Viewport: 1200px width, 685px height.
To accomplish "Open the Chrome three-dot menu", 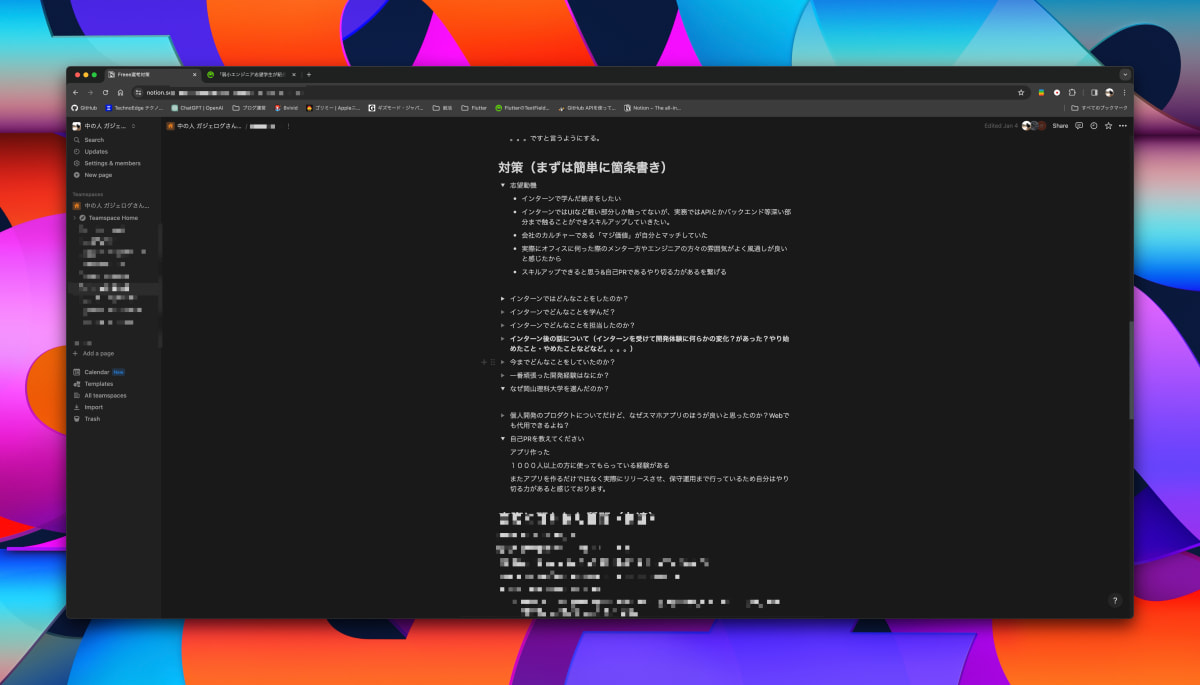I will tap(1124, 92).
